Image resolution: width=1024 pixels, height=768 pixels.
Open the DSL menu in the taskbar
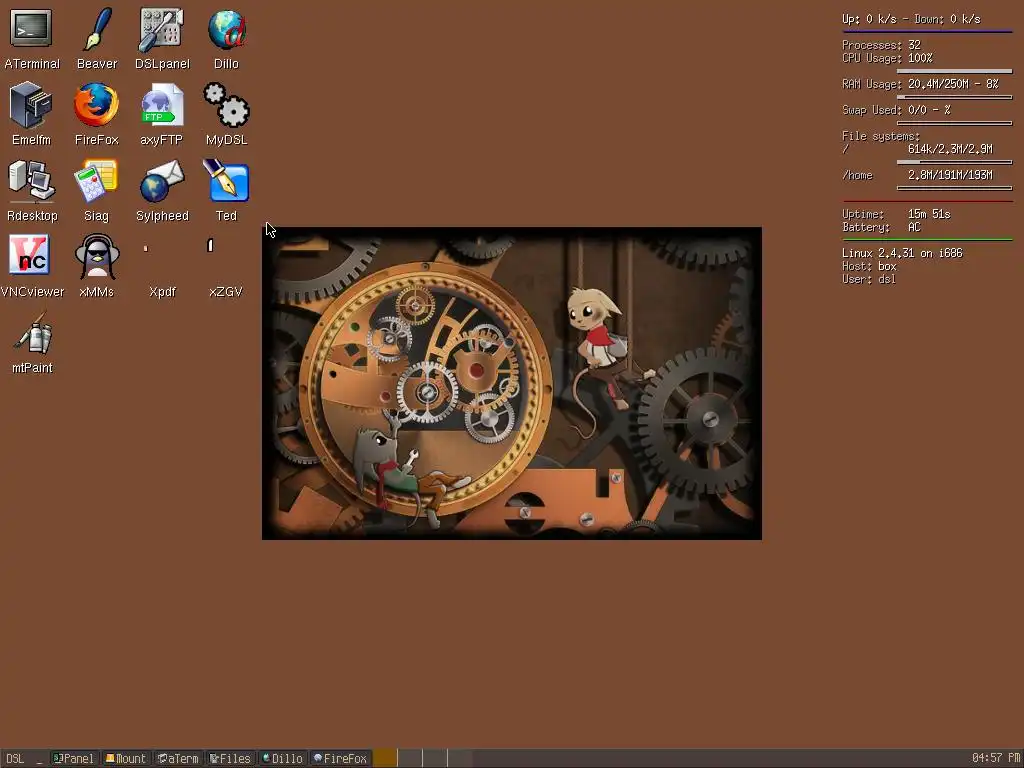pos(15,758)
